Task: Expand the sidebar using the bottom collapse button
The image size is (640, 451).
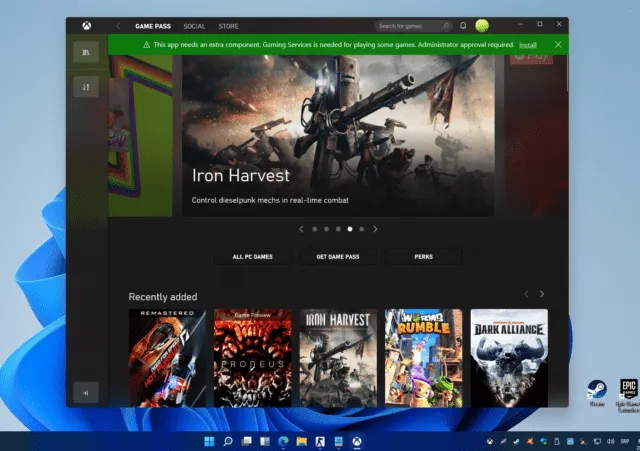Action: point(86,393)
